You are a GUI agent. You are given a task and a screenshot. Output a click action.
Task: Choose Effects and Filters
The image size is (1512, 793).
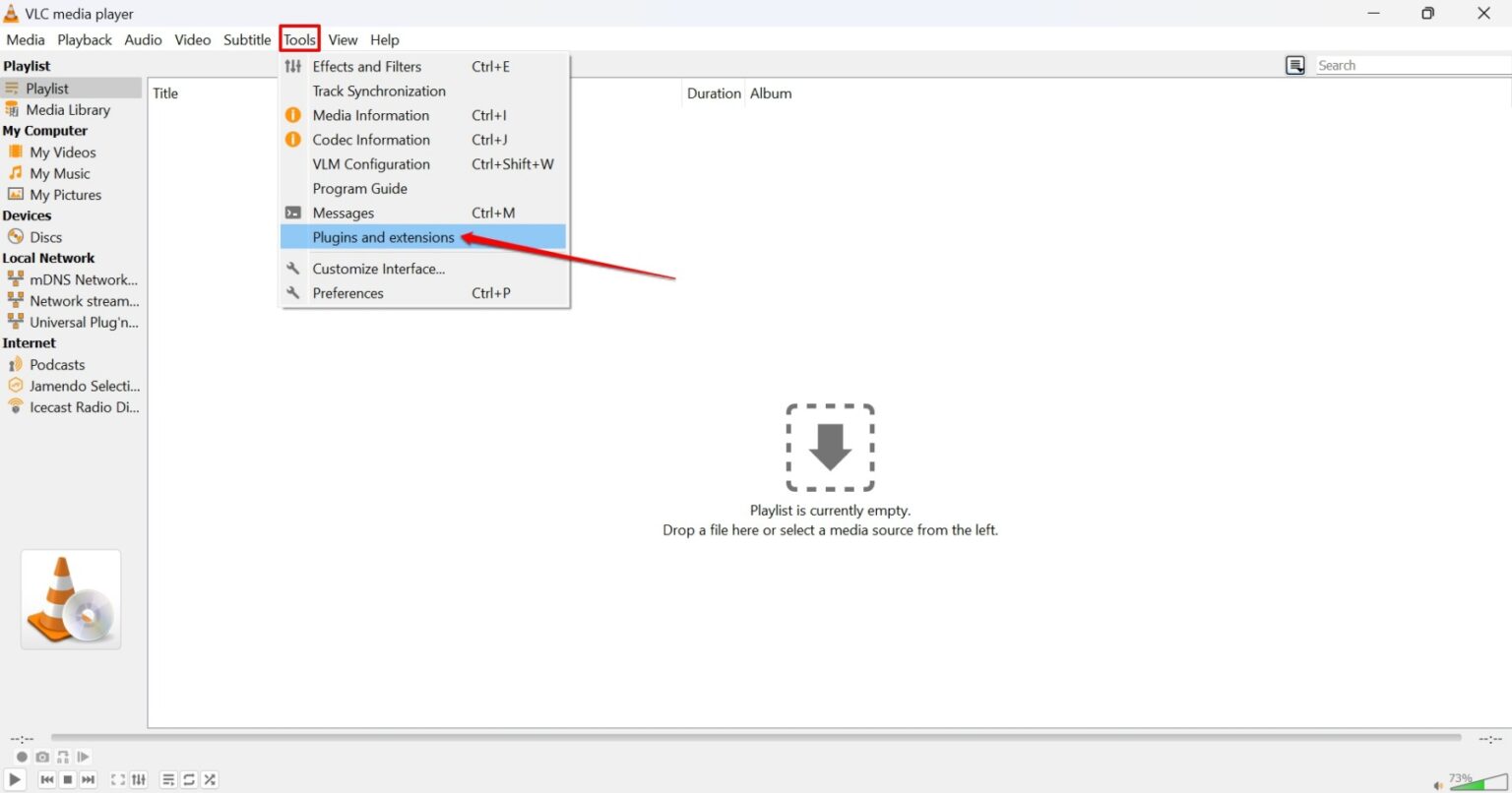point(366,66)
